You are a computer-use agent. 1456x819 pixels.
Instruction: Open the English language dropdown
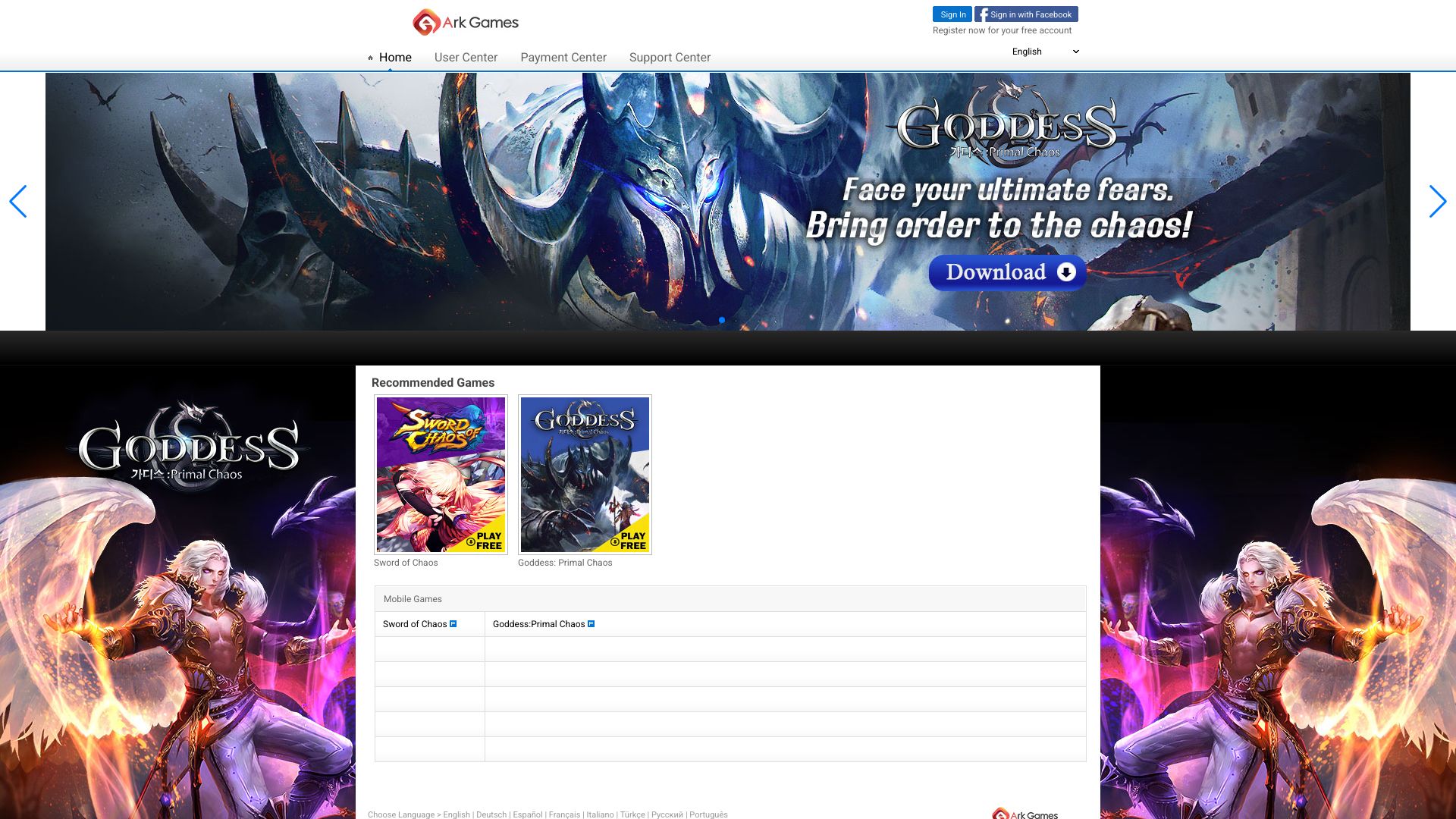1045,52
